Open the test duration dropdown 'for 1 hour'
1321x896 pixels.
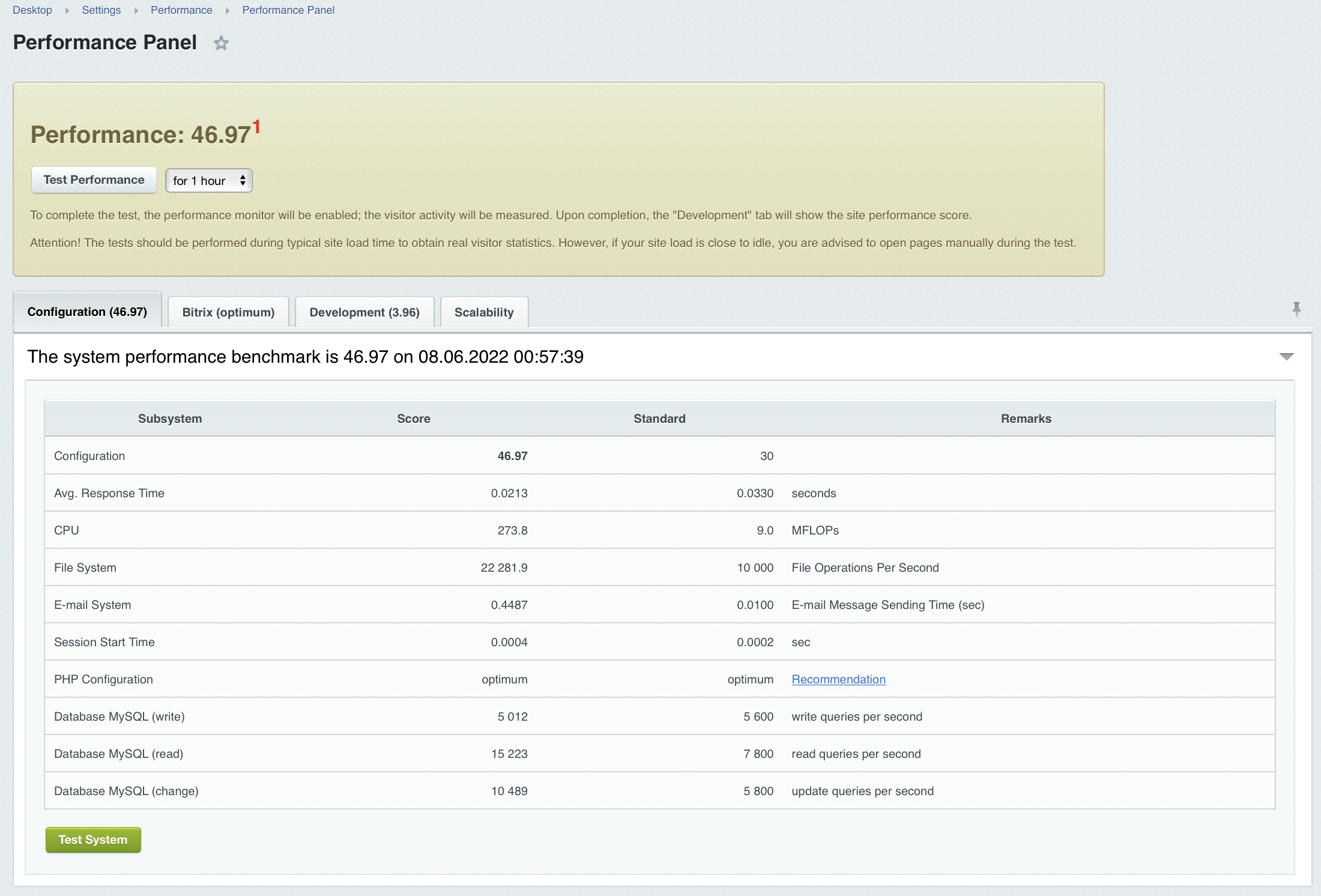pos(208,181)
